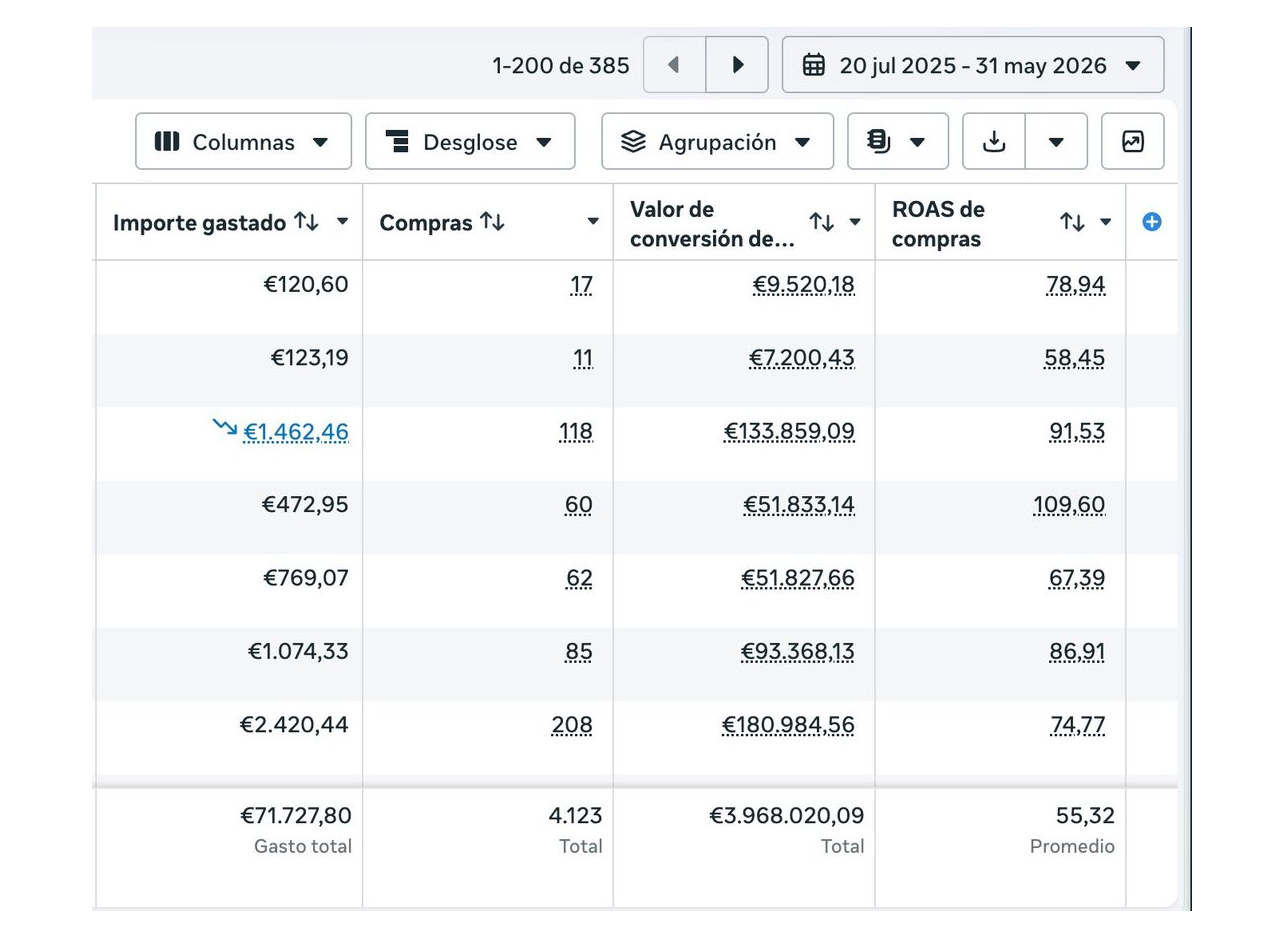Screen dimensions: 1285x938
Task: Click ROAS value 86,91
Action: coord(1078,652)
